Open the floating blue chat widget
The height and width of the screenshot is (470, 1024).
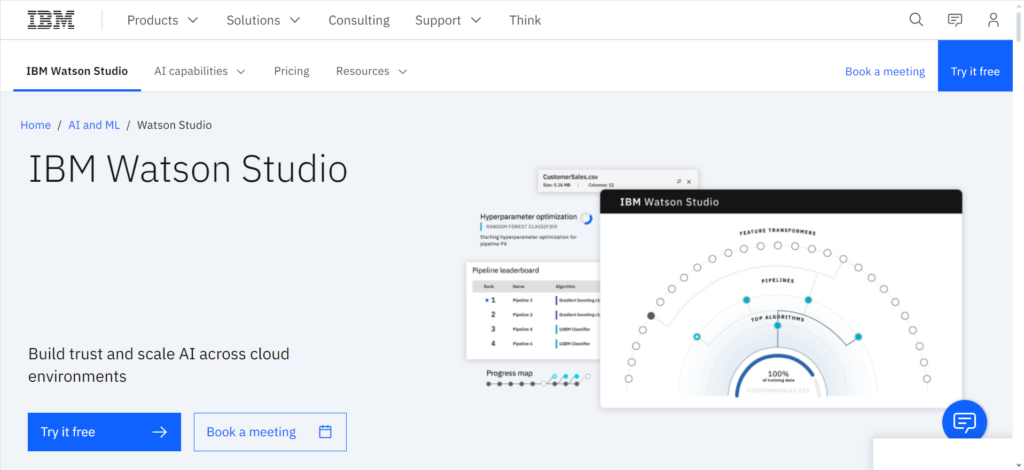pos(964,421)
